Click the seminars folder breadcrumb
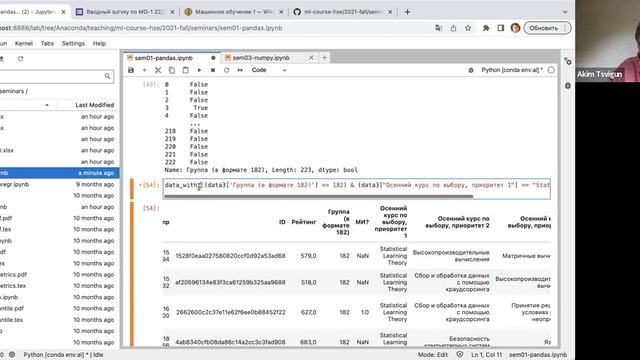The height and width of the screenshot is (360, 640). 12,91
